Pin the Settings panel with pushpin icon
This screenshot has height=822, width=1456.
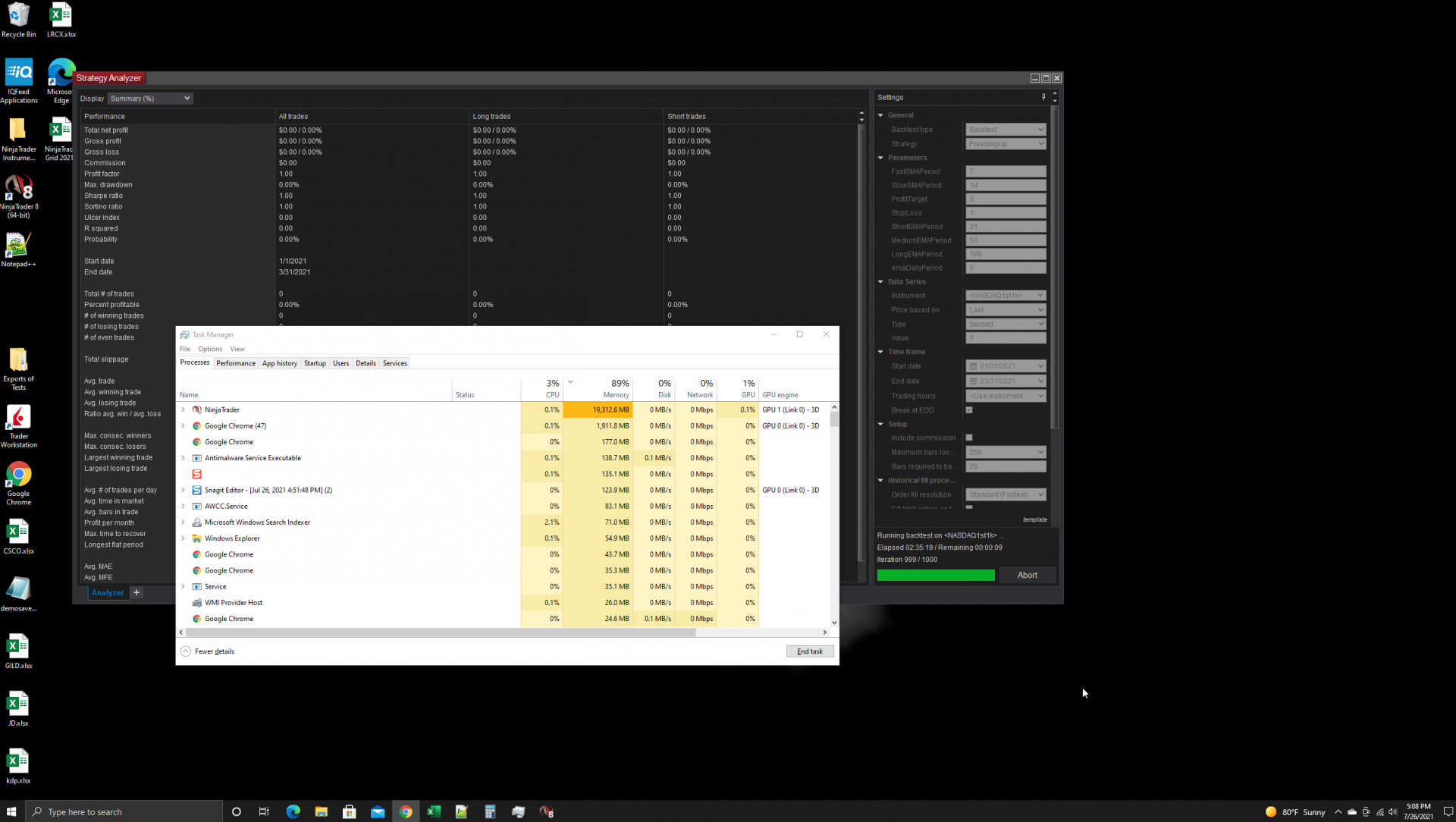click(1043, 97)
